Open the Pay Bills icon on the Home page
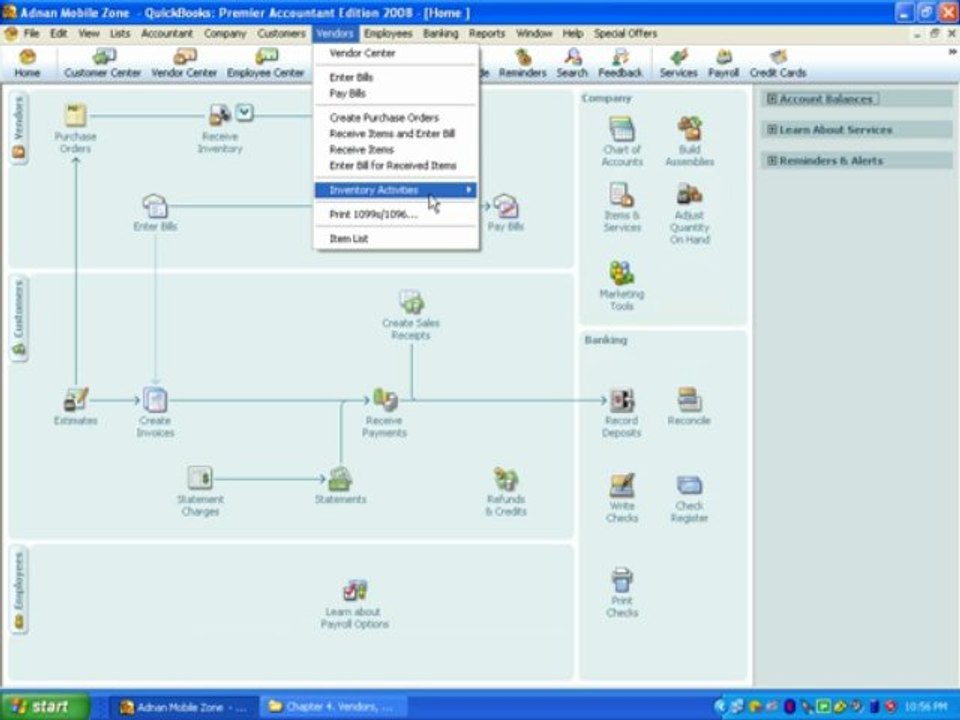The height and width of the screenshot is (720, 960). click(506, 206)
